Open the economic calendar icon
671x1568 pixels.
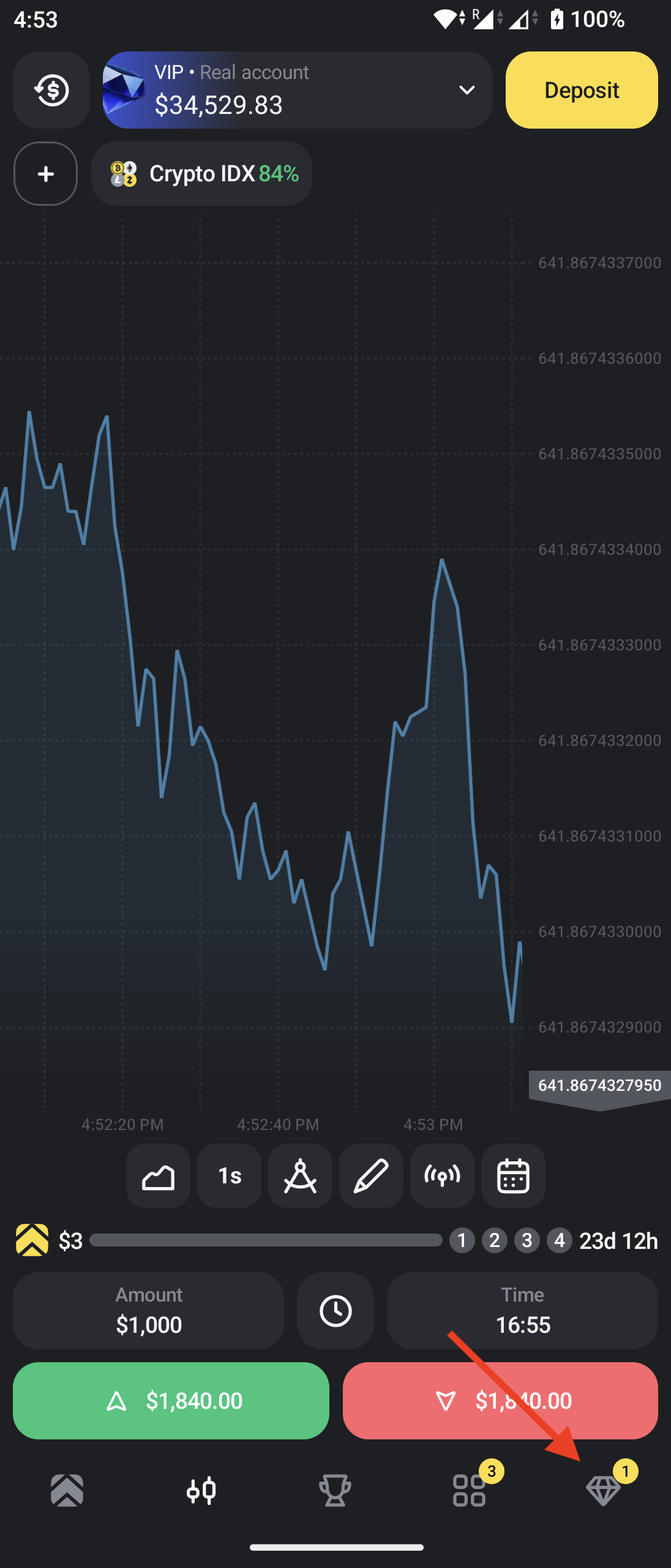(513, 1175)
